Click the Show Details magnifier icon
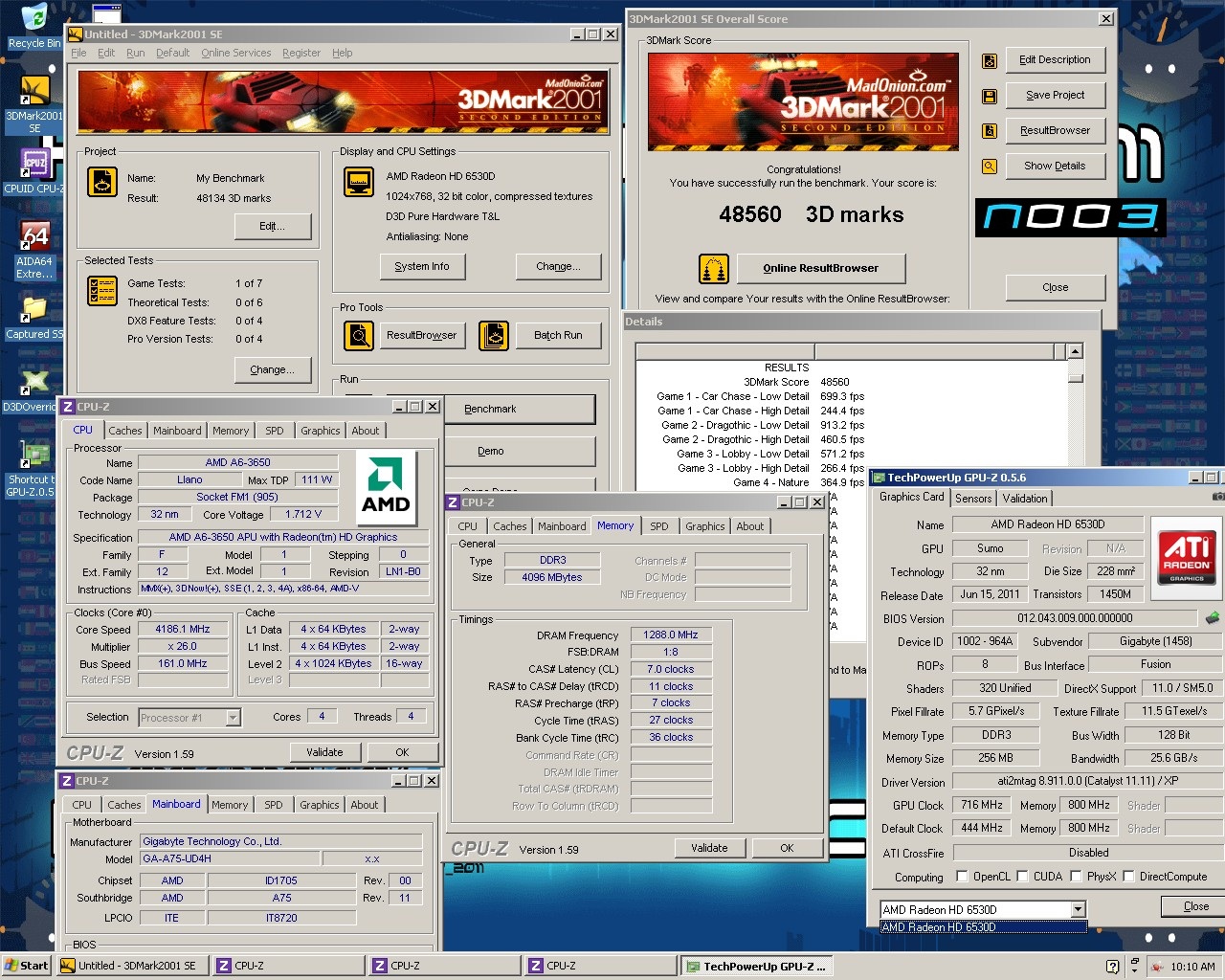The image size is (1225, 980). coord(990,167)
